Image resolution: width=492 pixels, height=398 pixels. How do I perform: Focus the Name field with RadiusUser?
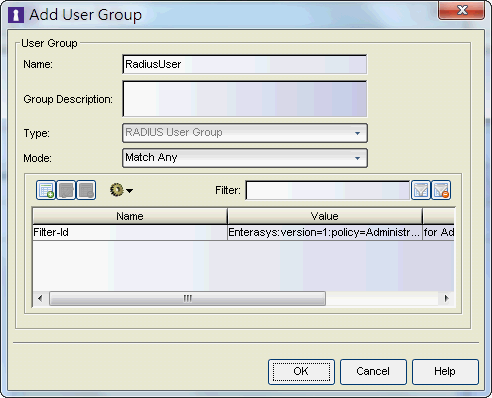[x=245, y=64]
